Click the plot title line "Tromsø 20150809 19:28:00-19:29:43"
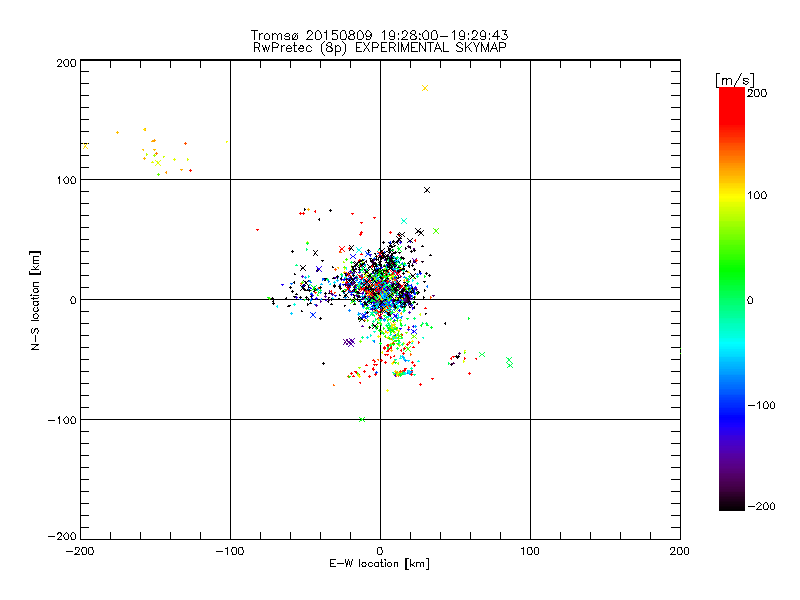Image resolution: width=800 pixels, height=600 pixels. [x=379, y=35]
